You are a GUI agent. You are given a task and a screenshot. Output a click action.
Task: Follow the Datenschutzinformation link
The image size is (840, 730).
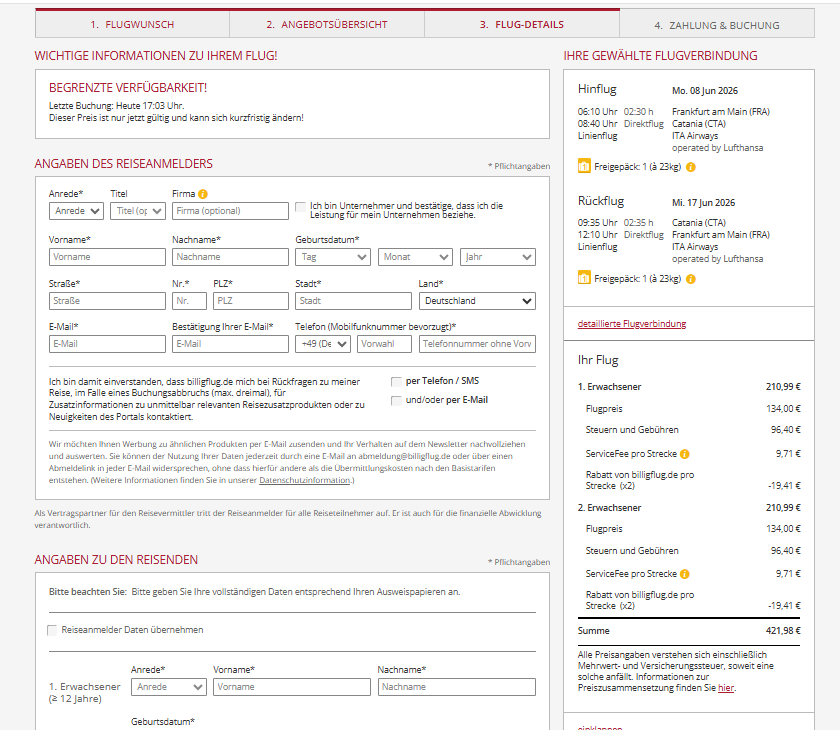pyautogui.click(x=304, y=481)
